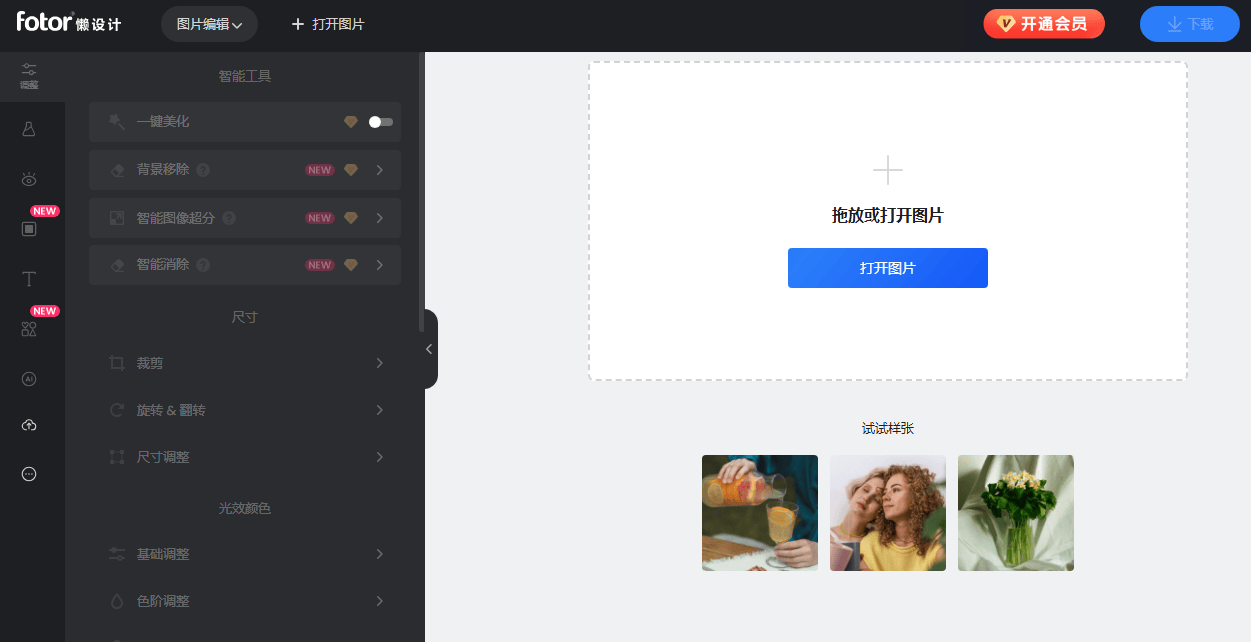1251x642 pixels.
Task: Open the 图片编辑 dropdown menu
Action: tap(209, 24)
